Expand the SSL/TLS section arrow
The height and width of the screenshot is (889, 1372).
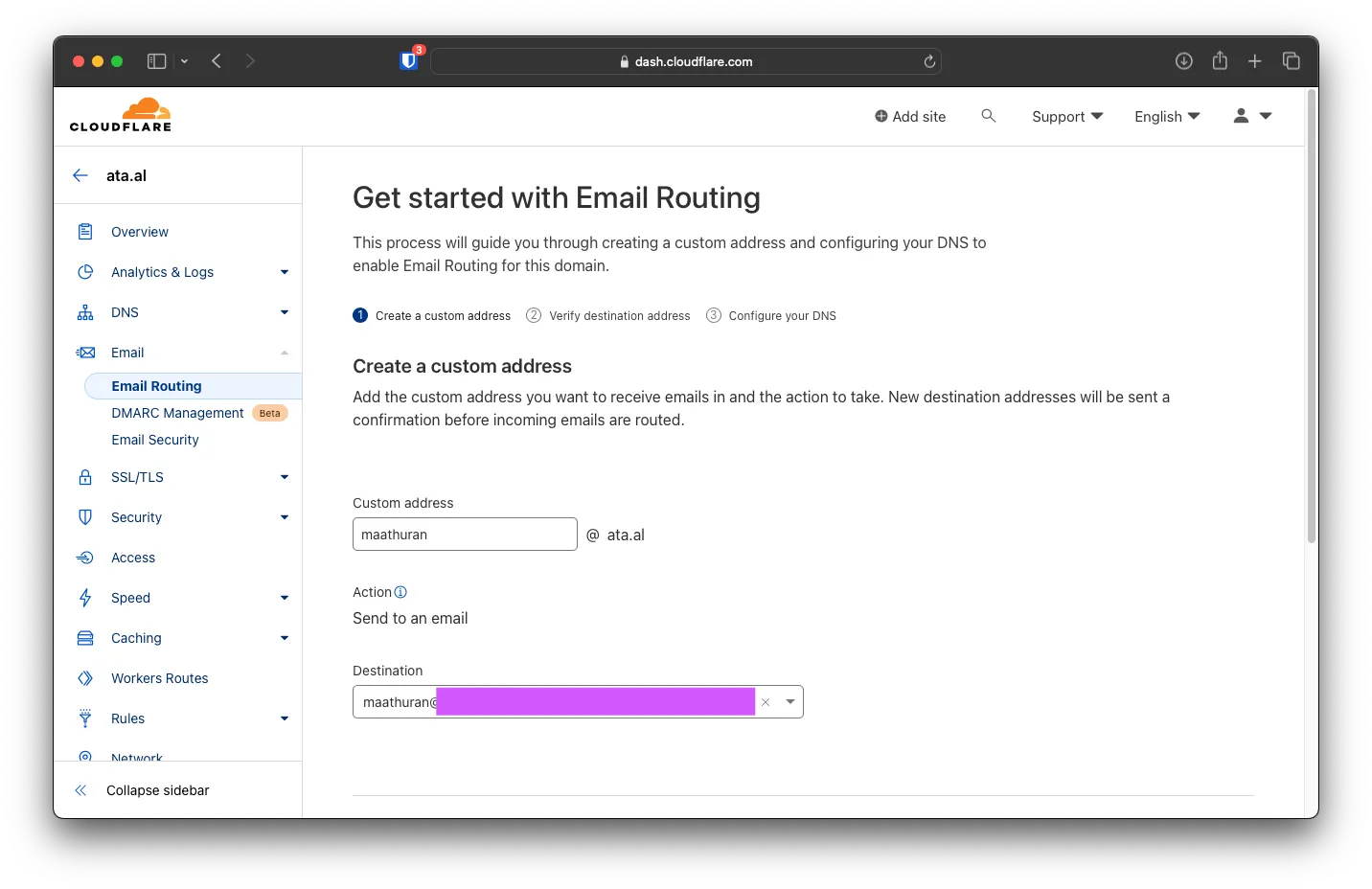click(285, 477)
